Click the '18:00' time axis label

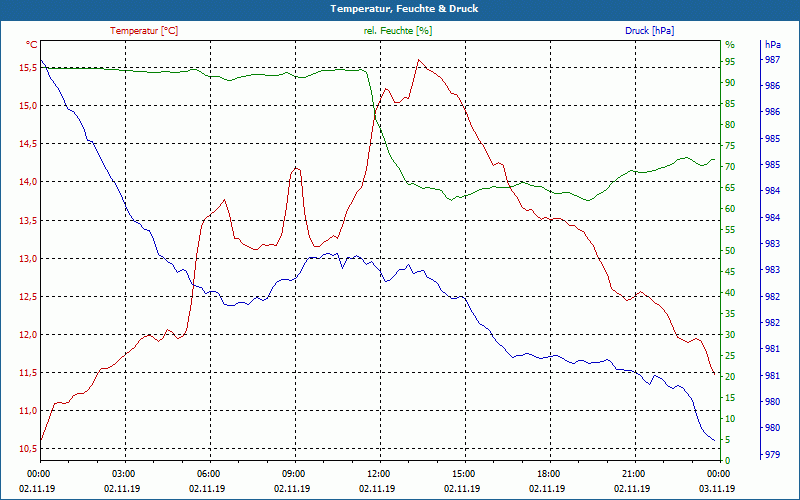547,474
